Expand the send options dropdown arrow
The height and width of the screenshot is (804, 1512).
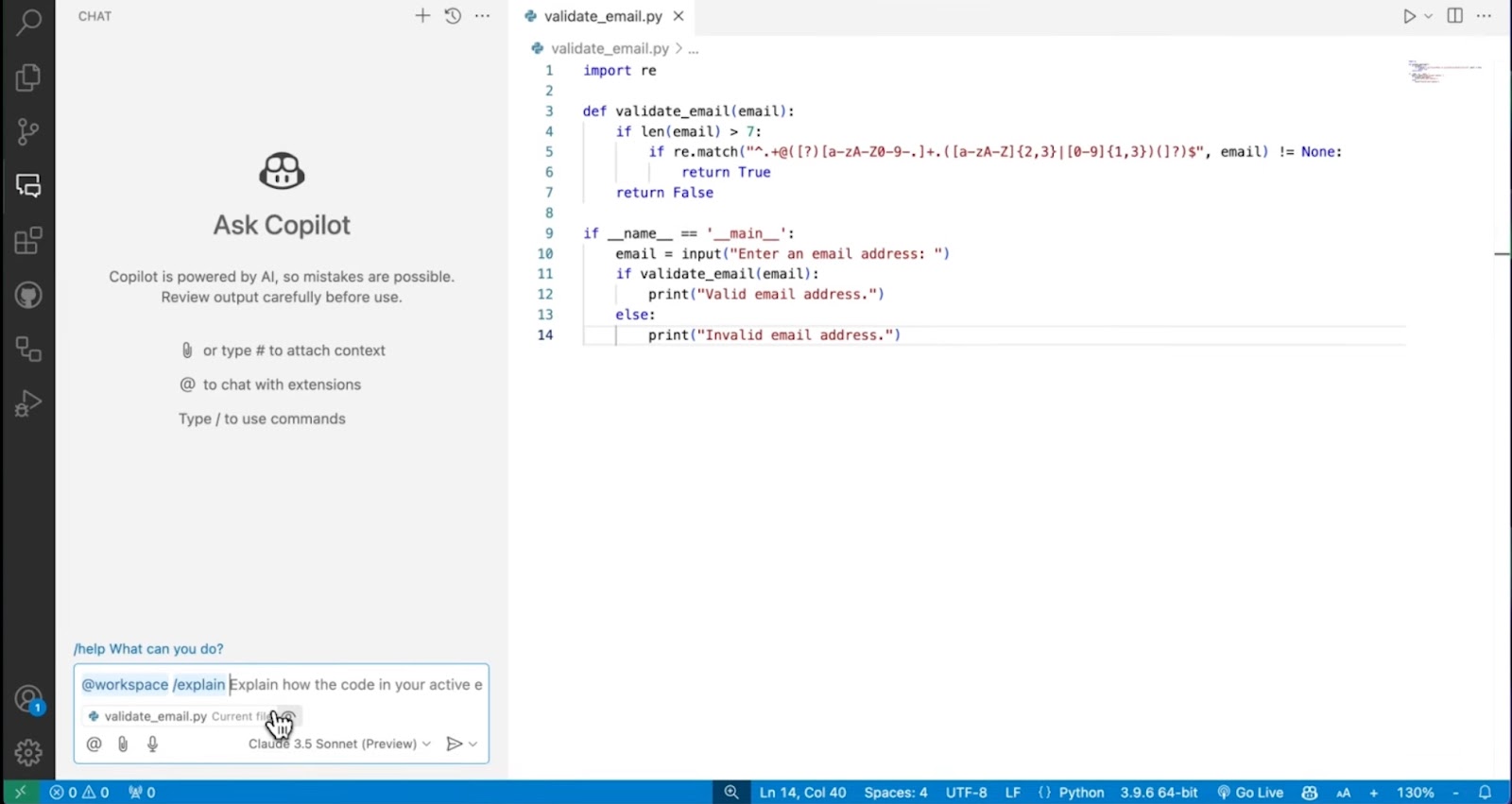point(472,744)
